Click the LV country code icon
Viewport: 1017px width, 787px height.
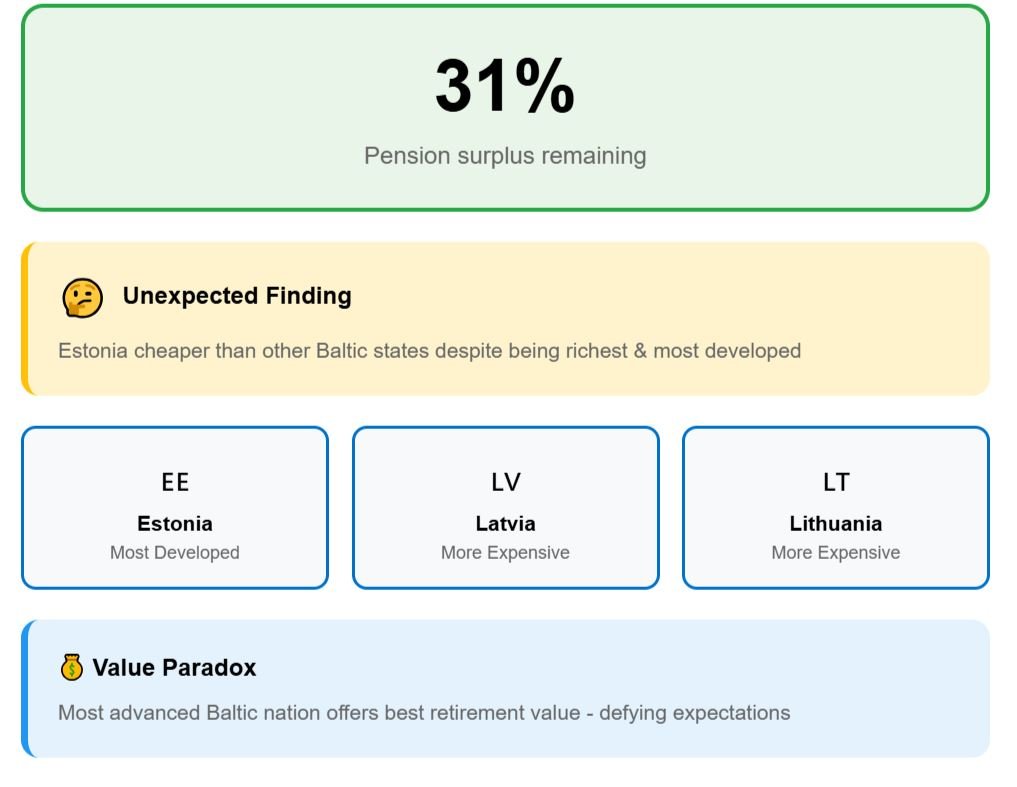(505, 482)
